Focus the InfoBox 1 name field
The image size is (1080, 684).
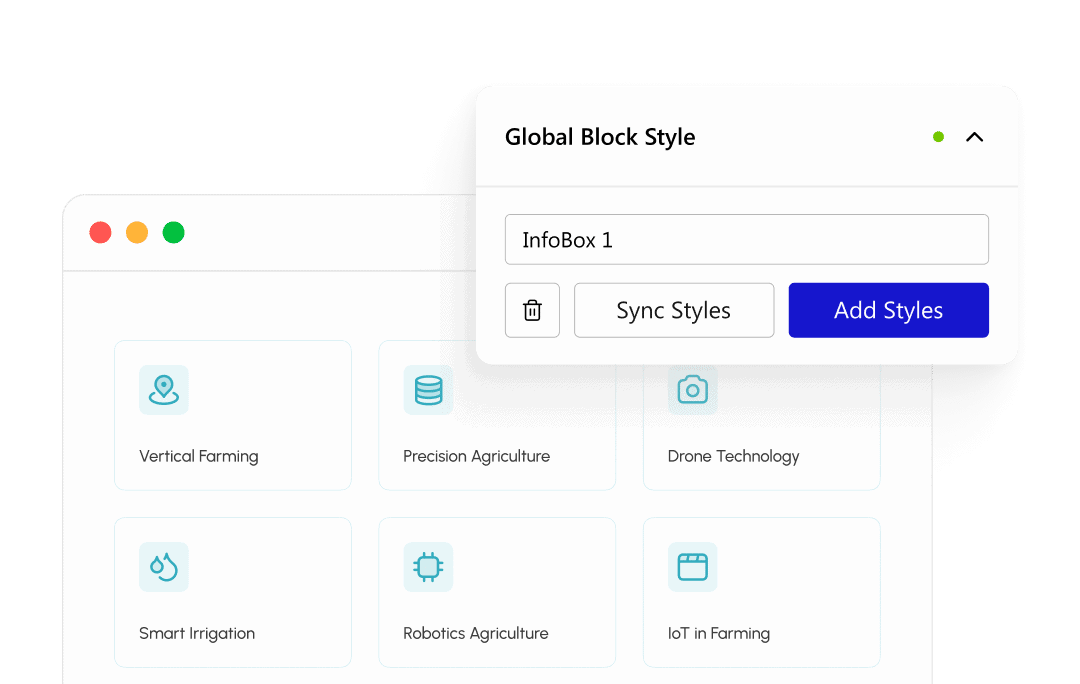pos(747,240)
